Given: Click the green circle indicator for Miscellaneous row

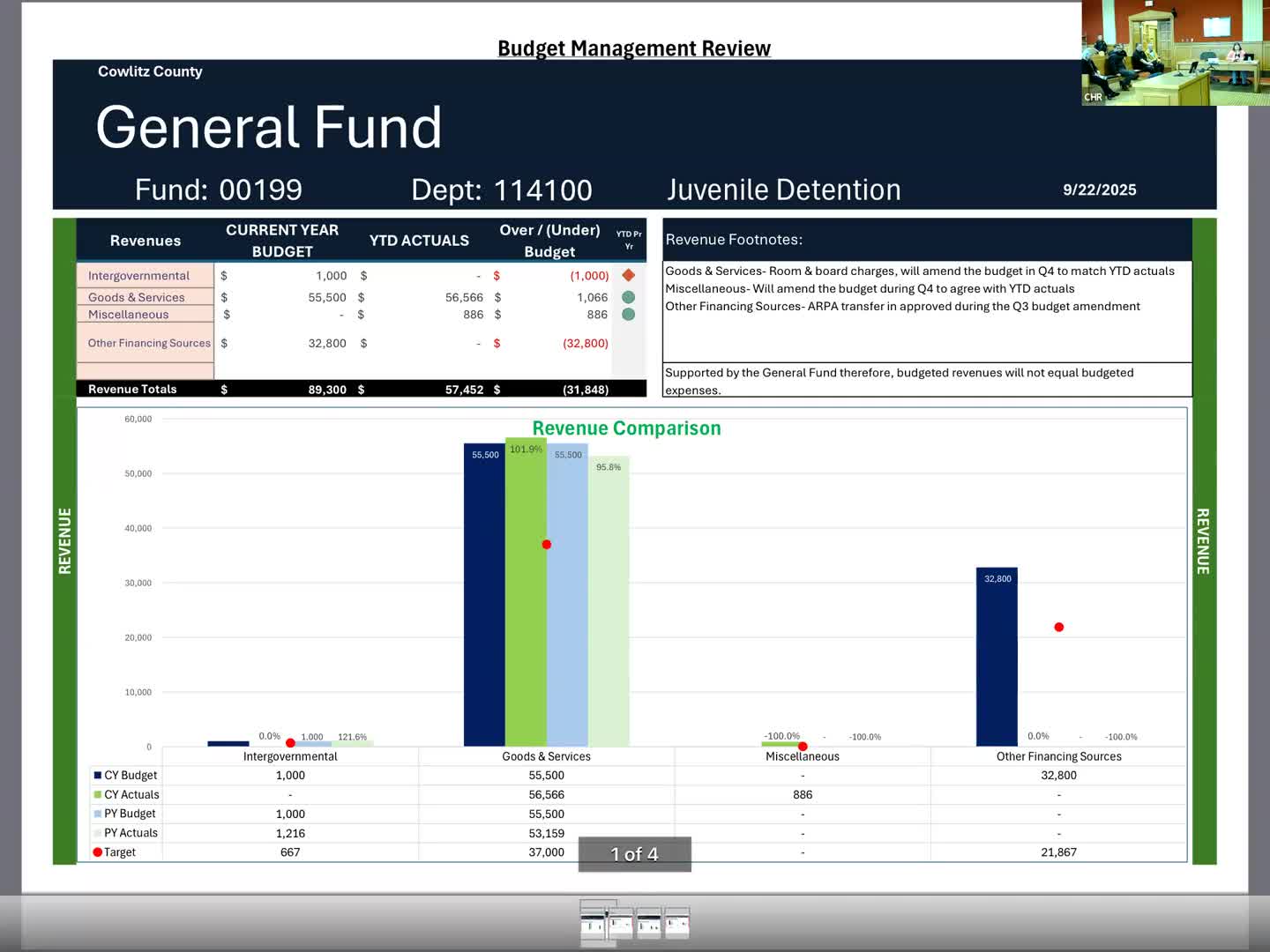Looking at the screenshot, I should [629, 314].
